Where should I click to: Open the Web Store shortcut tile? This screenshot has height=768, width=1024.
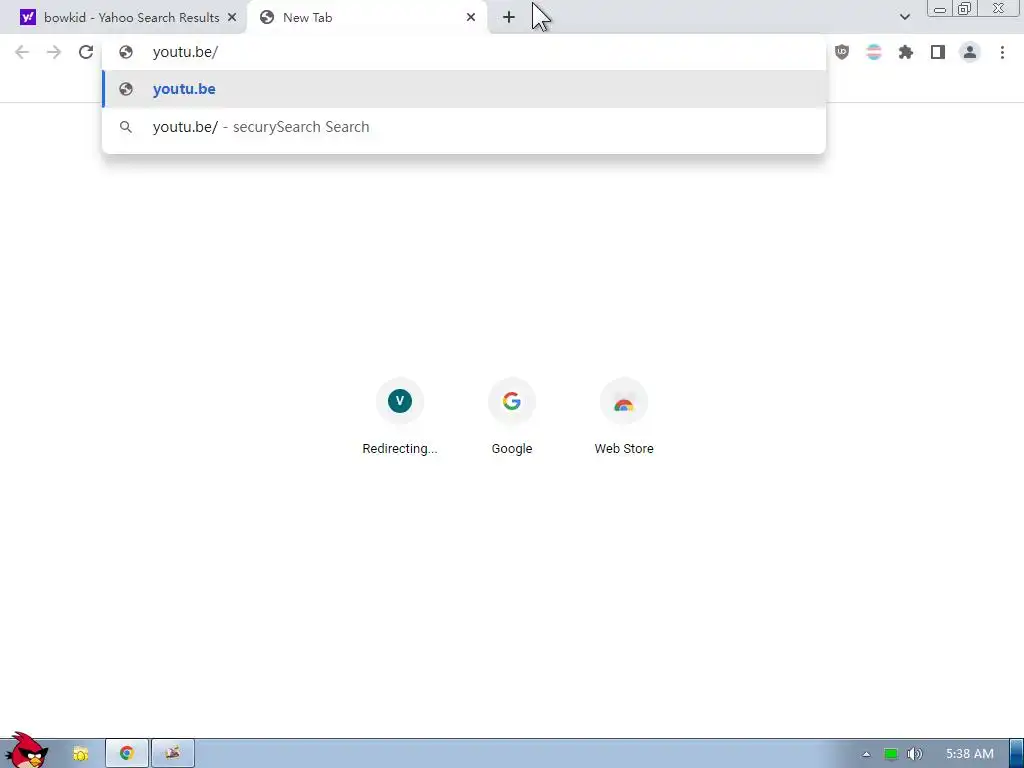(624, 417)
